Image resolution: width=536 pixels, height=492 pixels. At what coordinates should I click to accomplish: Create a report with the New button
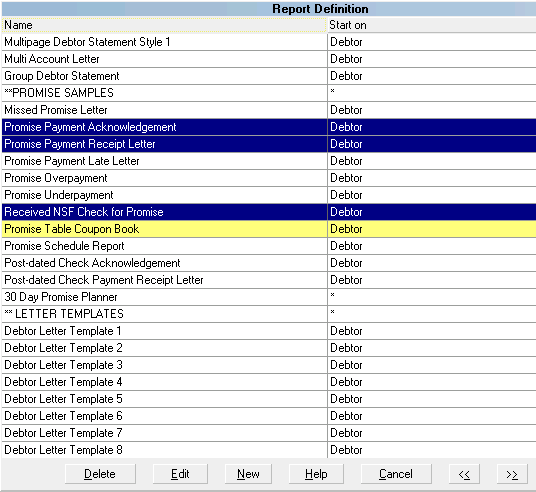click(248, 474)
